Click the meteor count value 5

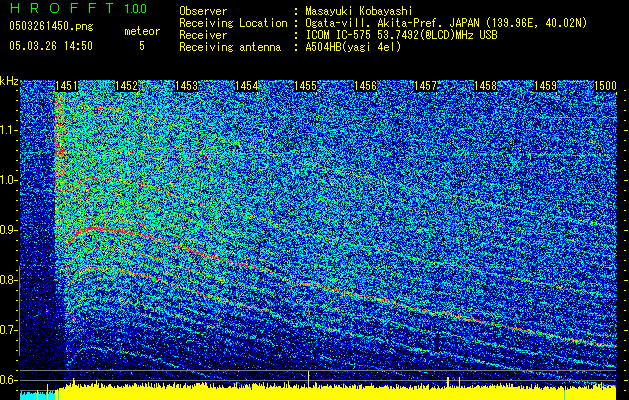pyautogui.click(x=142, y=46)
